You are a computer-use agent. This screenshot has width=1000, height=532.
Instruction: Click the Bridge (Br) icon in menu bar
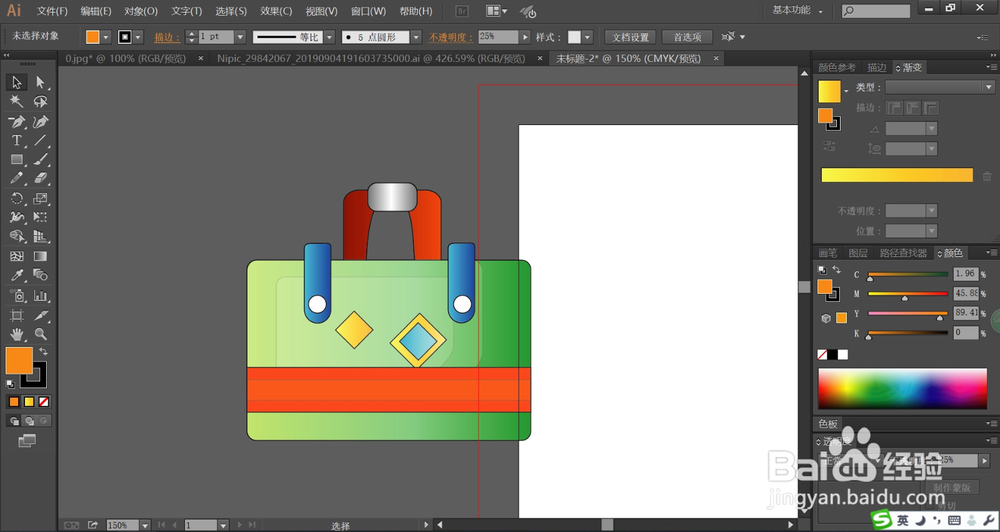pos(462,11)
